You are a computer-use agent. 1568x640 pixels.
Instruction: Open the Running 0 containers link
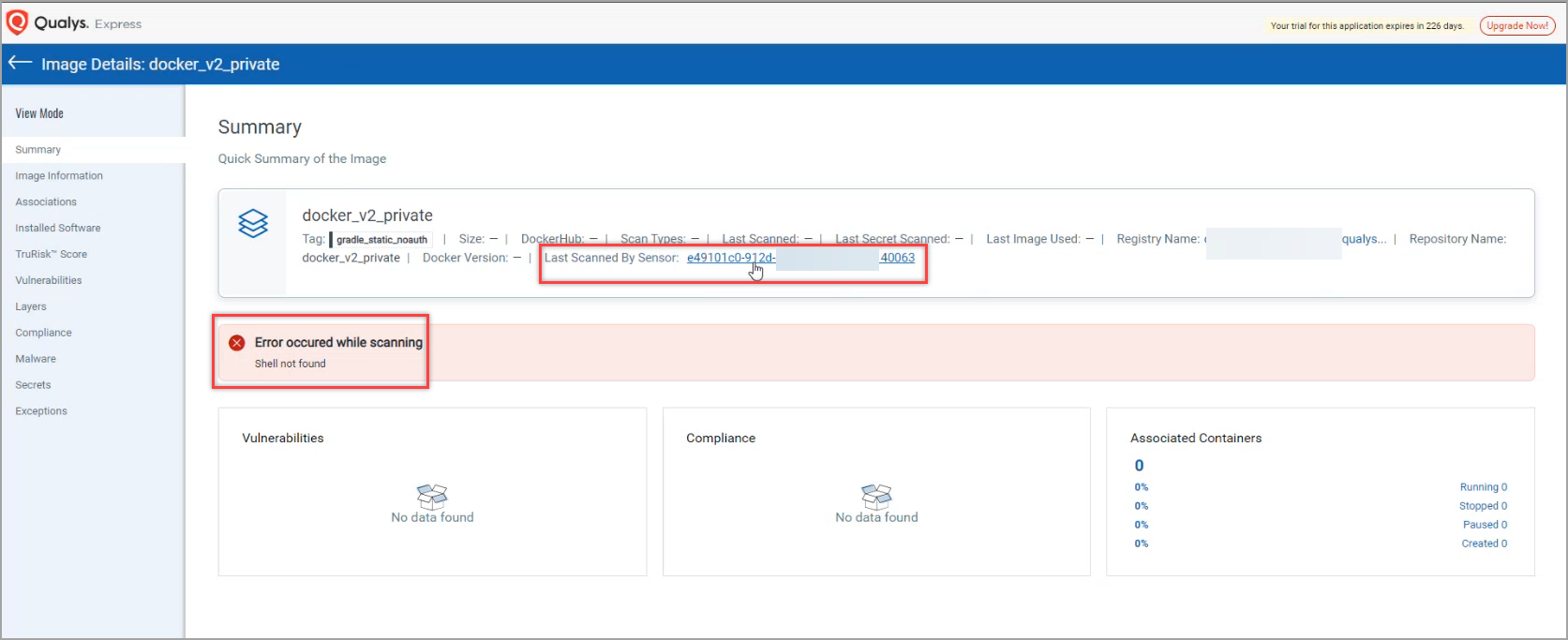coord(1484,487)
